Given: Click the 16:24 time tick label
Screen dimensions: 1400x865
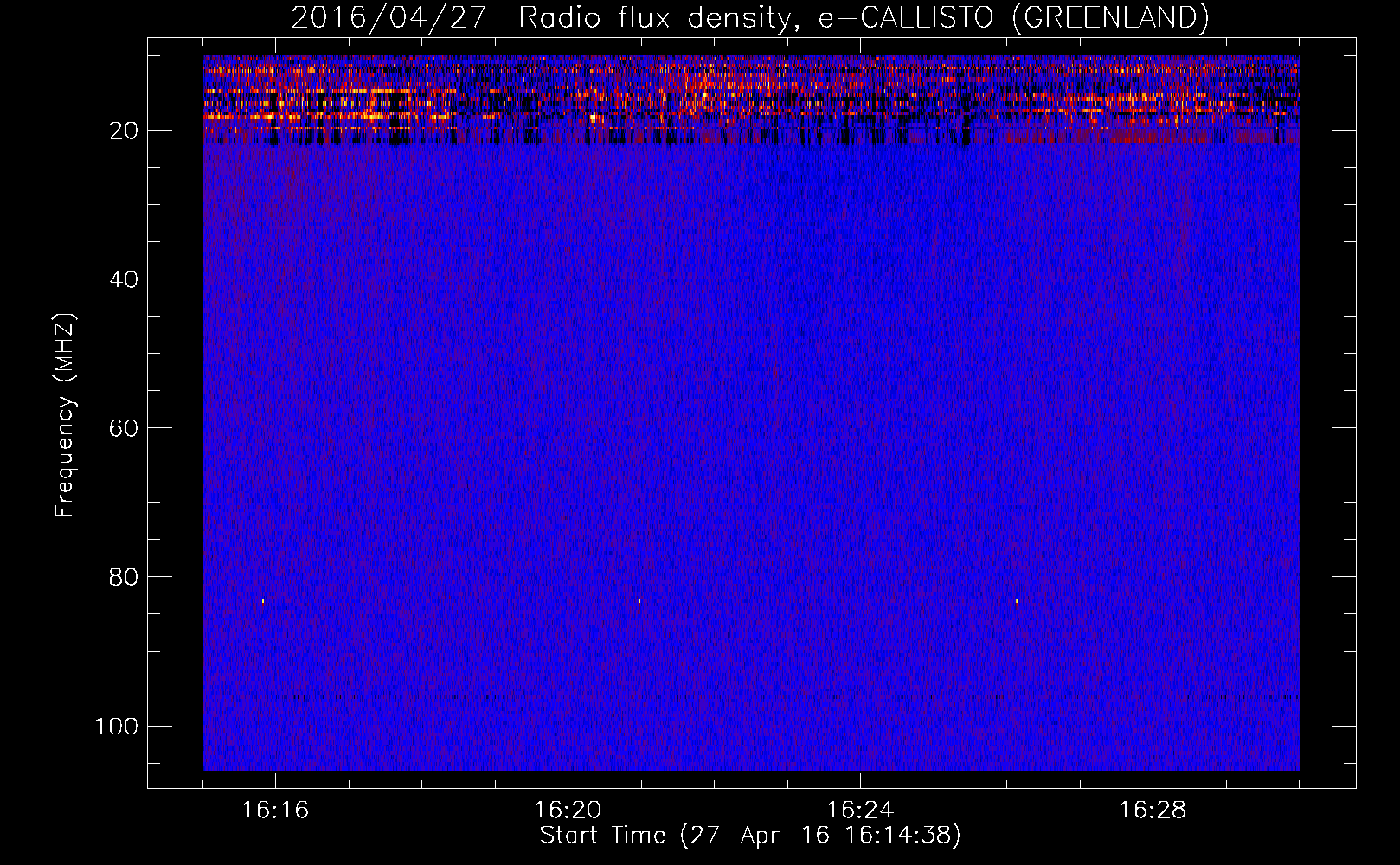Looking at the screenshot, I should 860,811.
